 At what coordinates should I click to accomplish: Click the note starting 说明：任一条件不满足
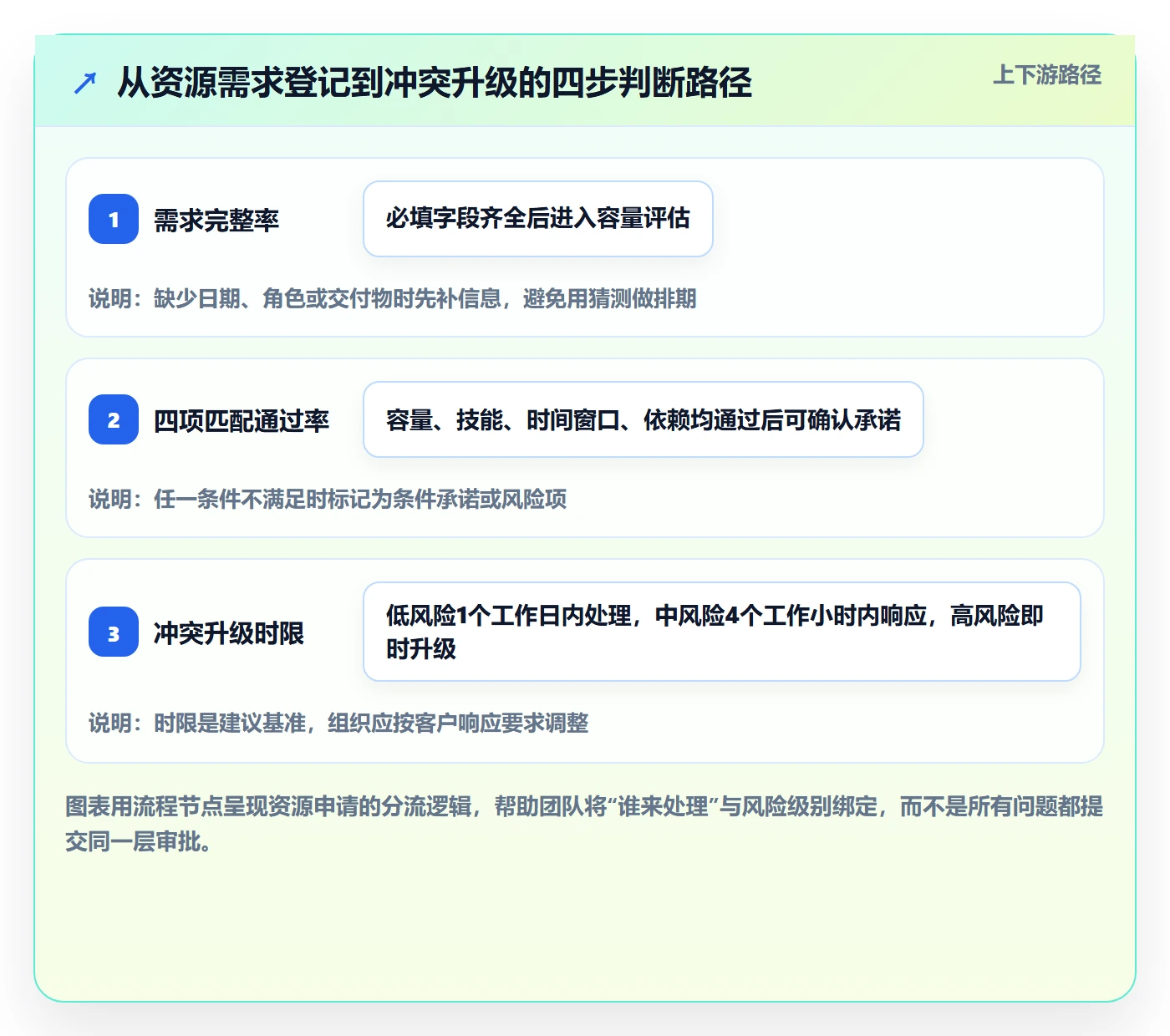click(328, 499)
